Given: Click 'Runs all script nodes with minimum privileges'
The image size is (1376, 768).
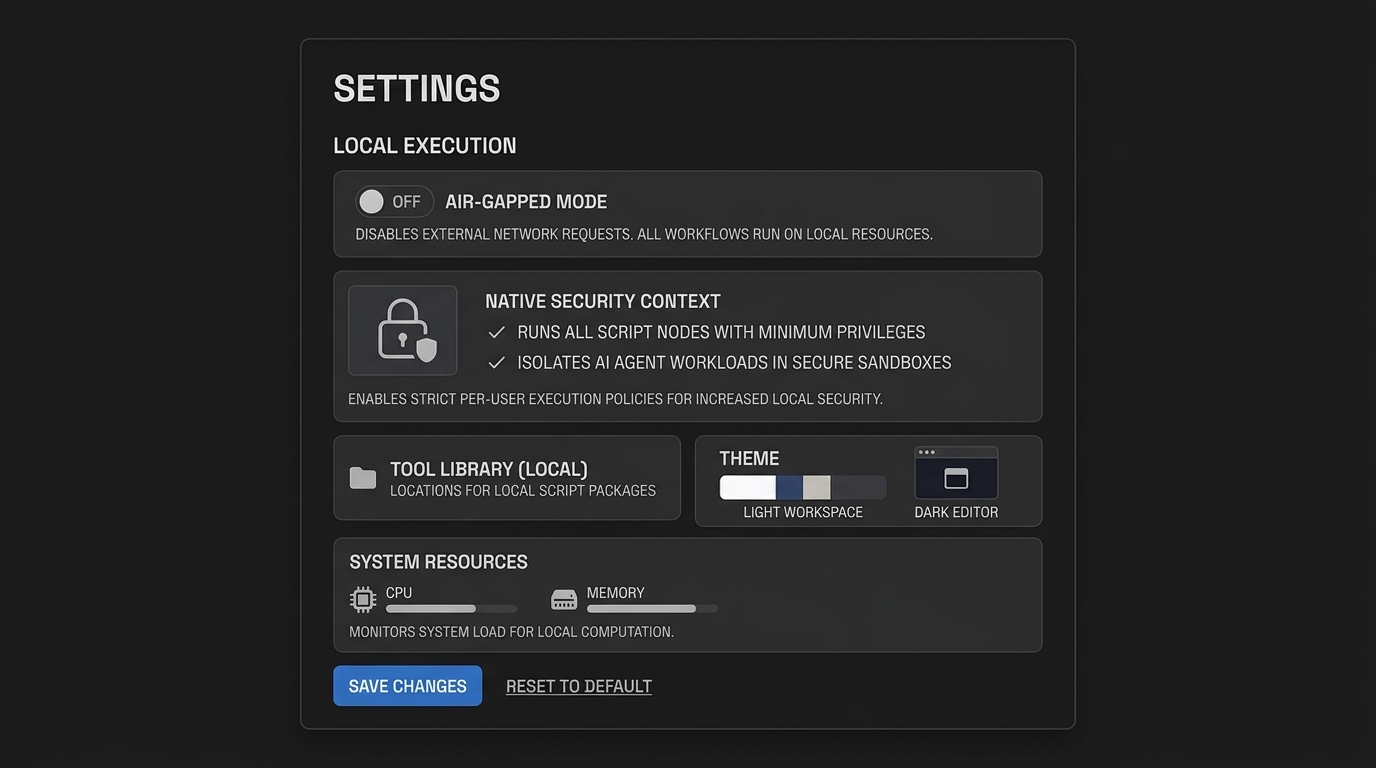Looking at the screenshot, I should (x=721, y=332).
